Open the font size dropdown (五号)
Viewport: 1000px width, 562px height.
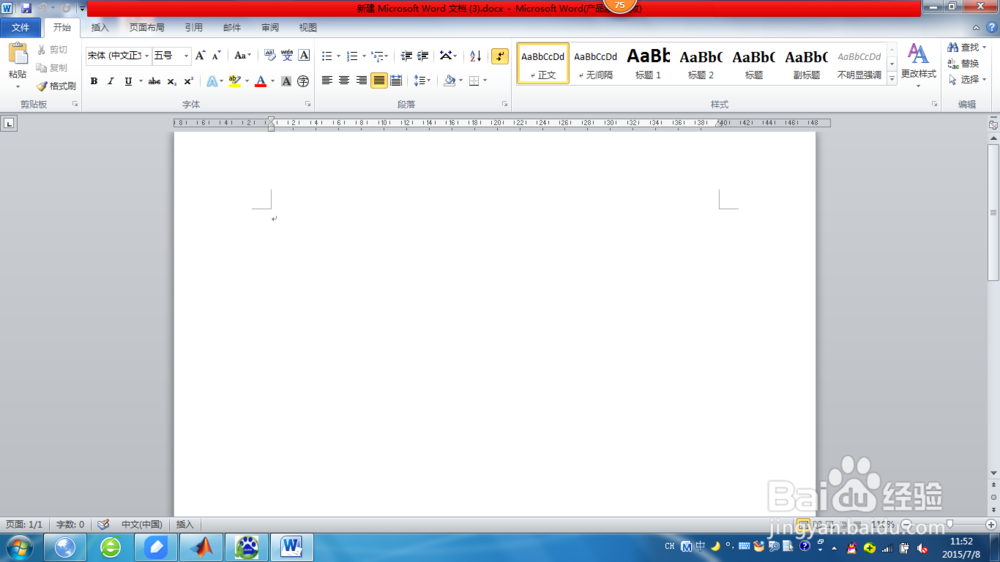(x=186, y=56)
